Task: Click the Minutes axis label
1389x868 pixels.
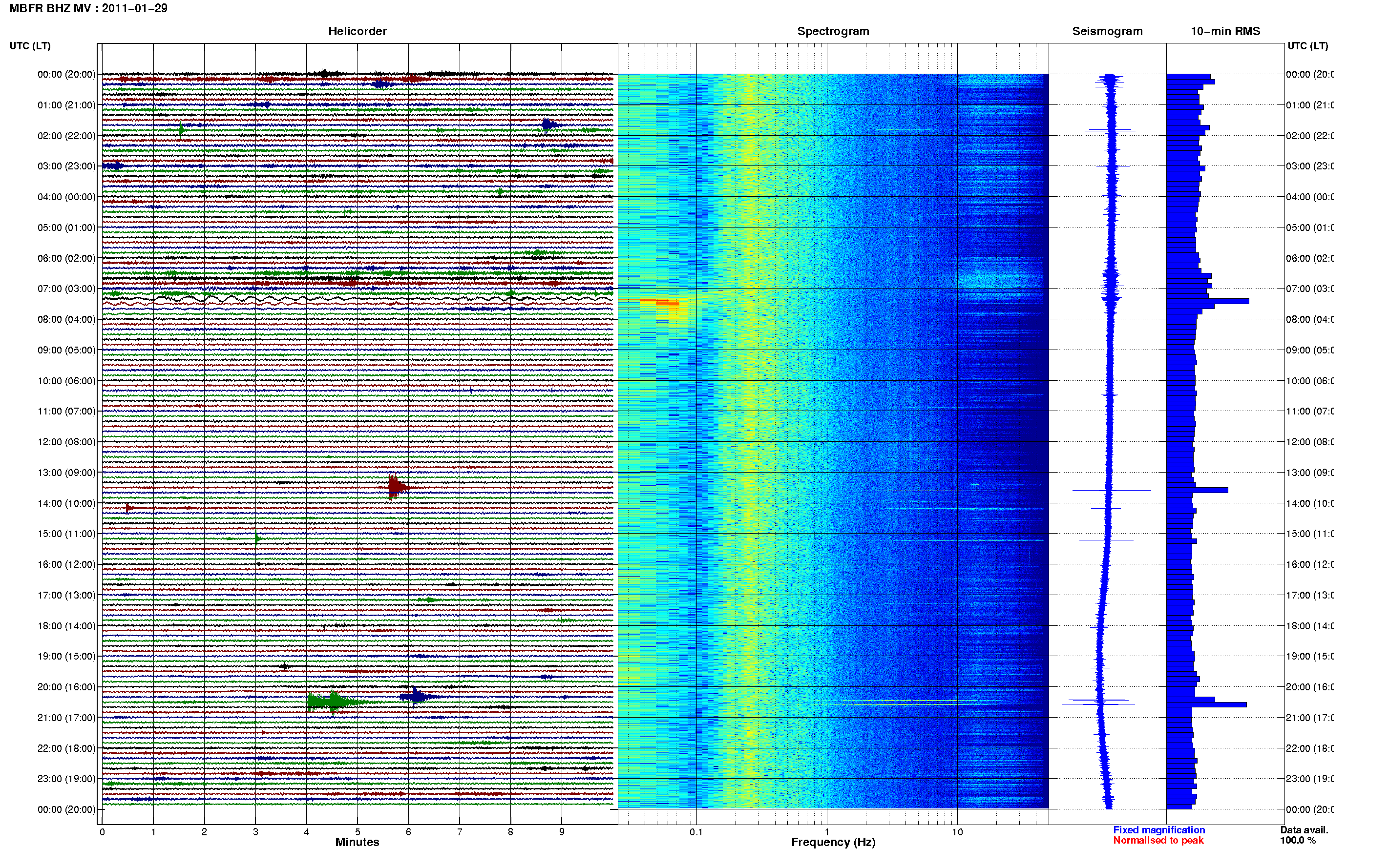Action: (x=357, y=842)
